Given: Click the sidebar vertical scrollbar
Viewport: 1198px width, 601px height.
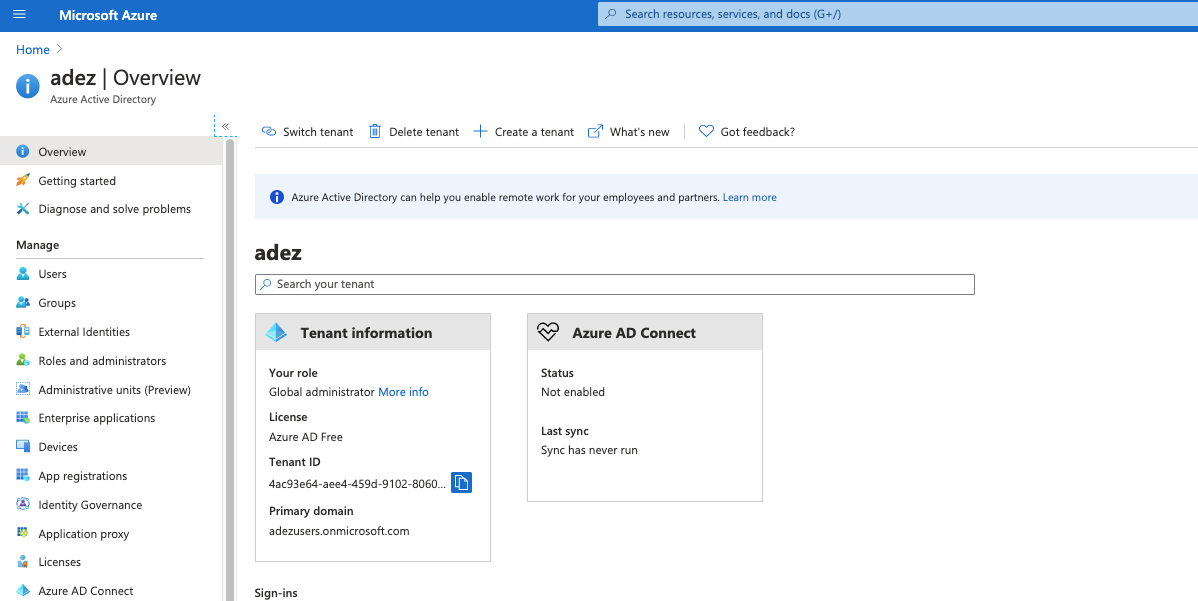Looking at the screenshot, I should pos(229,370).
